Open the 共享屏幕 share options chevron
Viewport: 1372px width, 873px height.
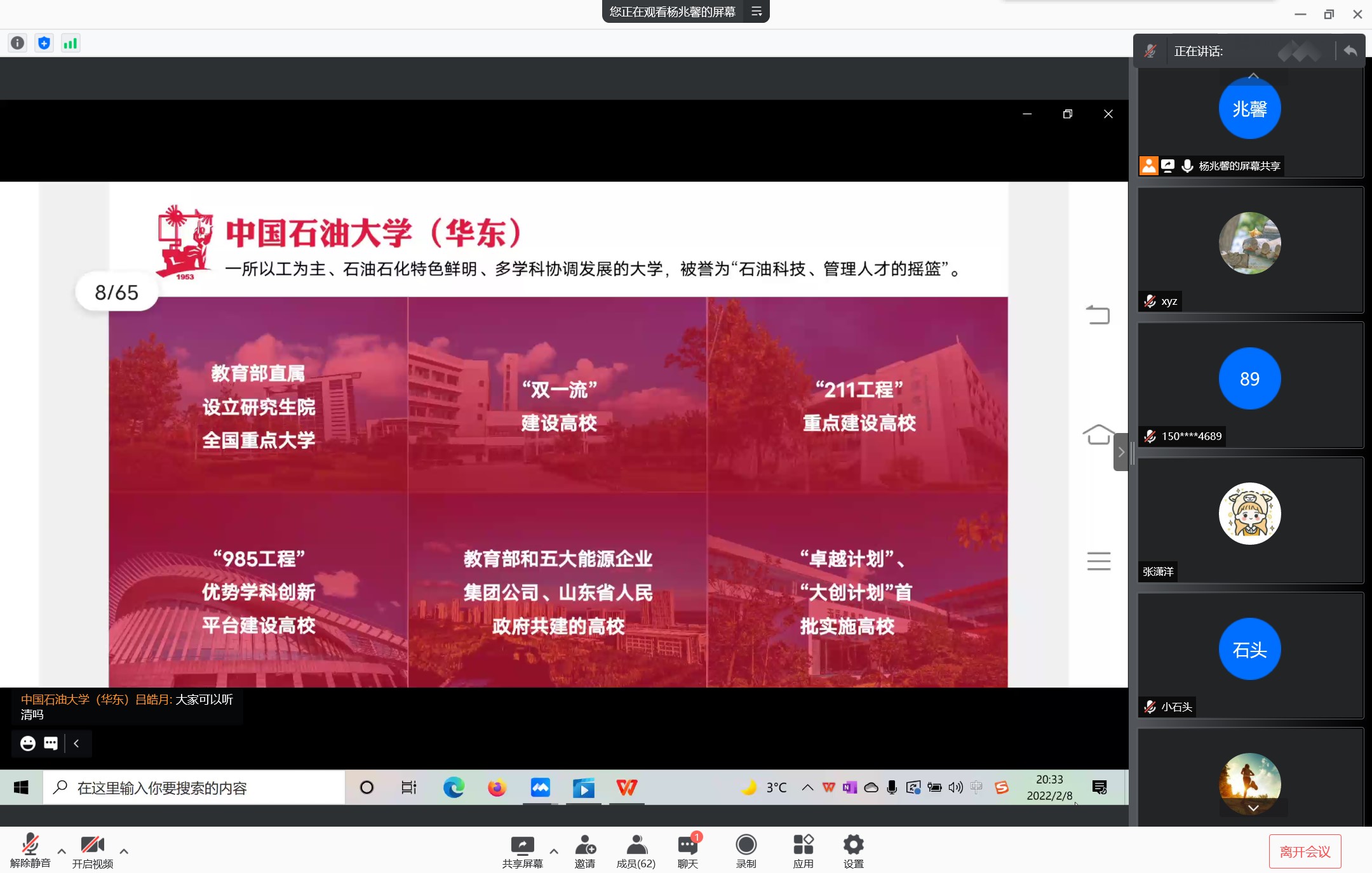click(x=554, y=853)
